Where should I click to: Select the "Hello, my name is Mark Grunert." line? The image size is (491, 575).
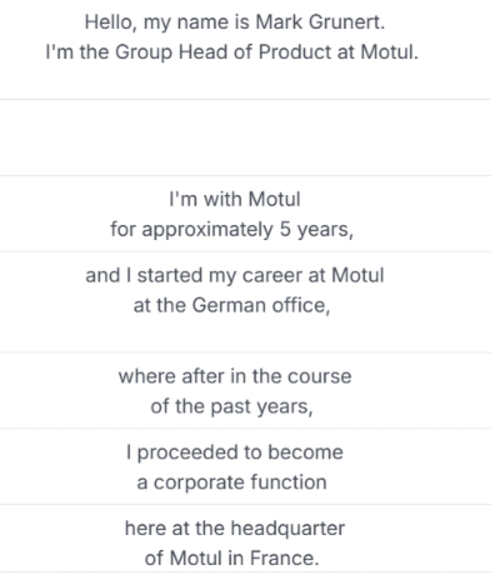[235, 22]
